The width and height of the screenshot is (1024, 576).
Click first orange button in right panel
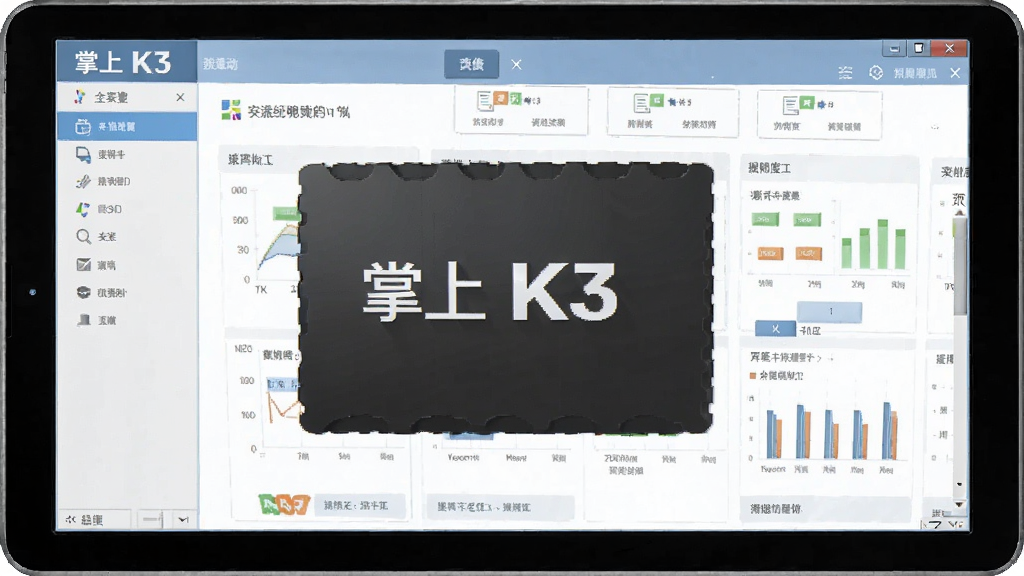tap(770, 253)
